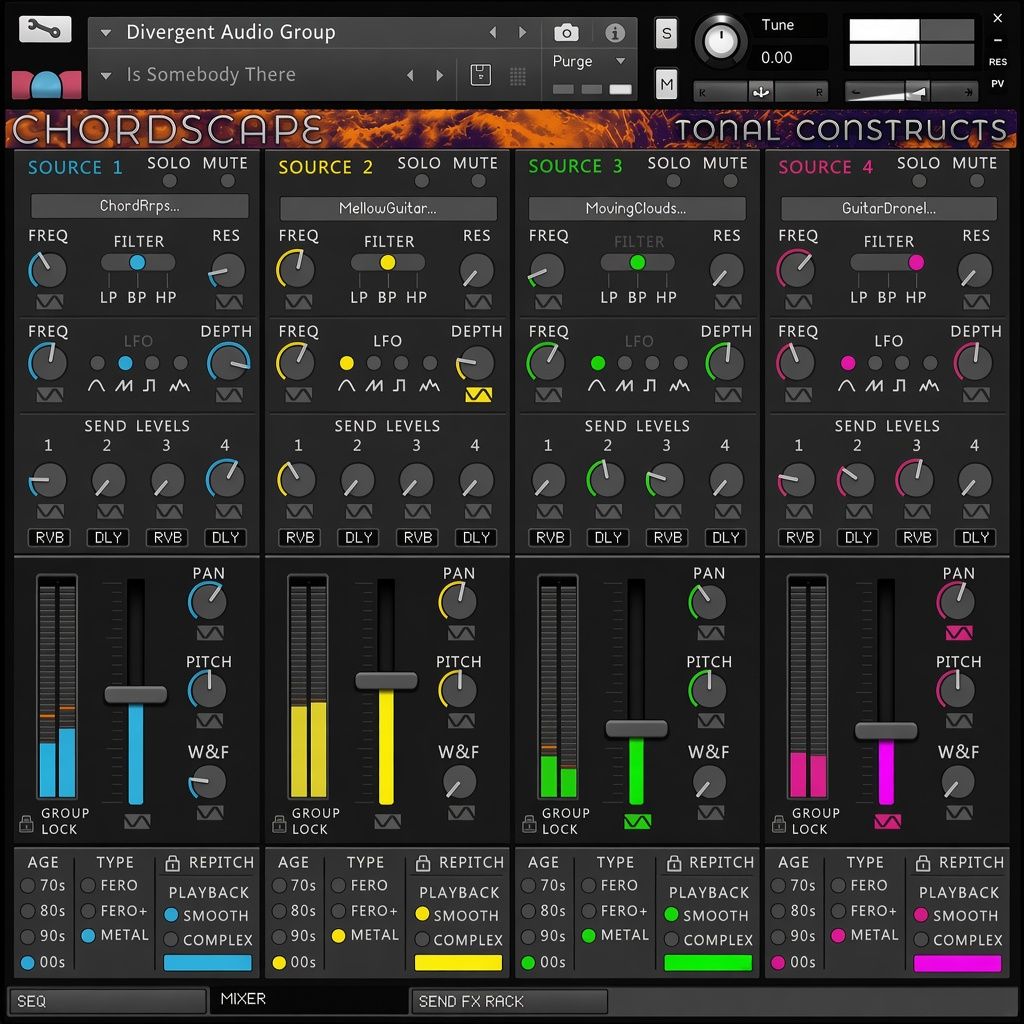The width and height of the screenshot is (1024, 1024).
Task: Toggle Source 2 Mute
Action: coord(478,181)
